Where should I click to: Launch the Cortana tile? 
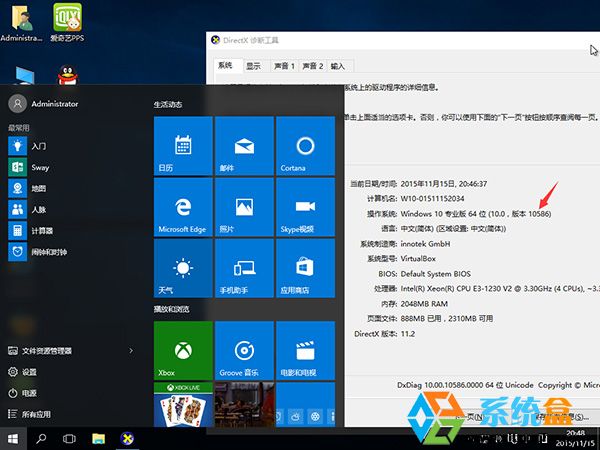click(x=304, y=145)
